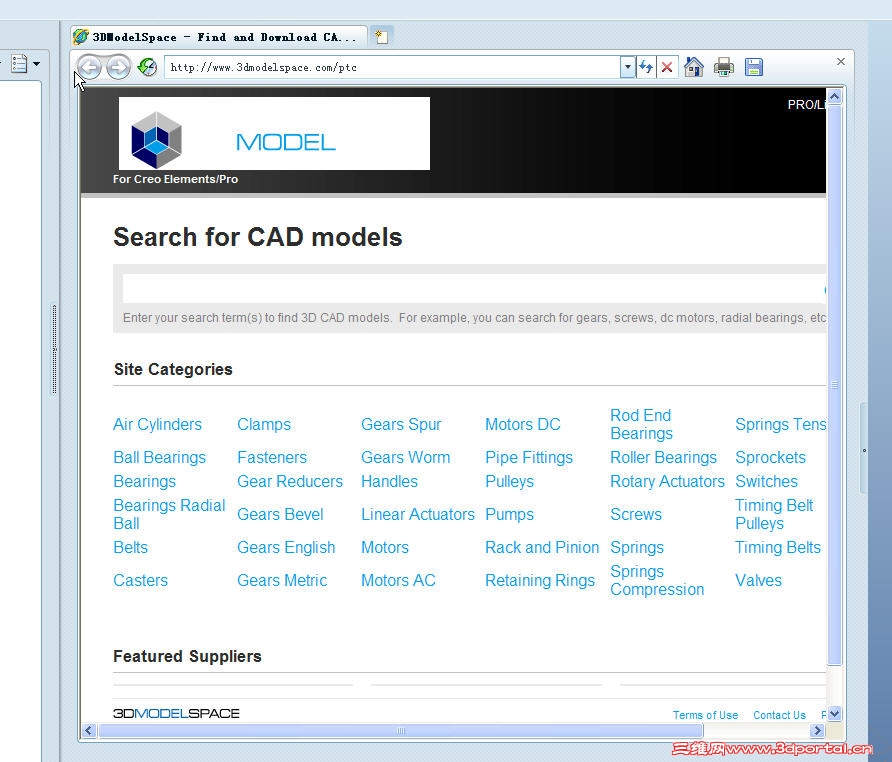Open the plain Springs category link

tap(637, 547)
